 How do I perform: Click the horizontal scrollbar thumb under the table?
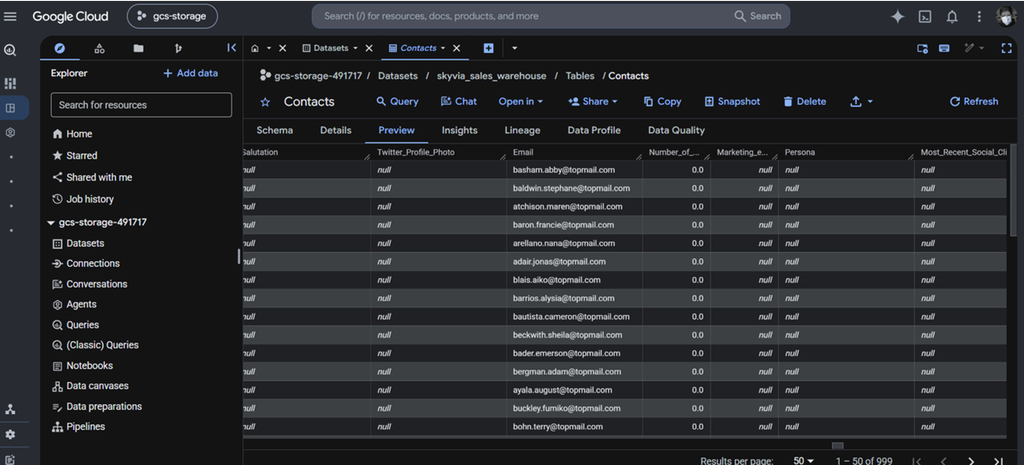pos(838,446)
